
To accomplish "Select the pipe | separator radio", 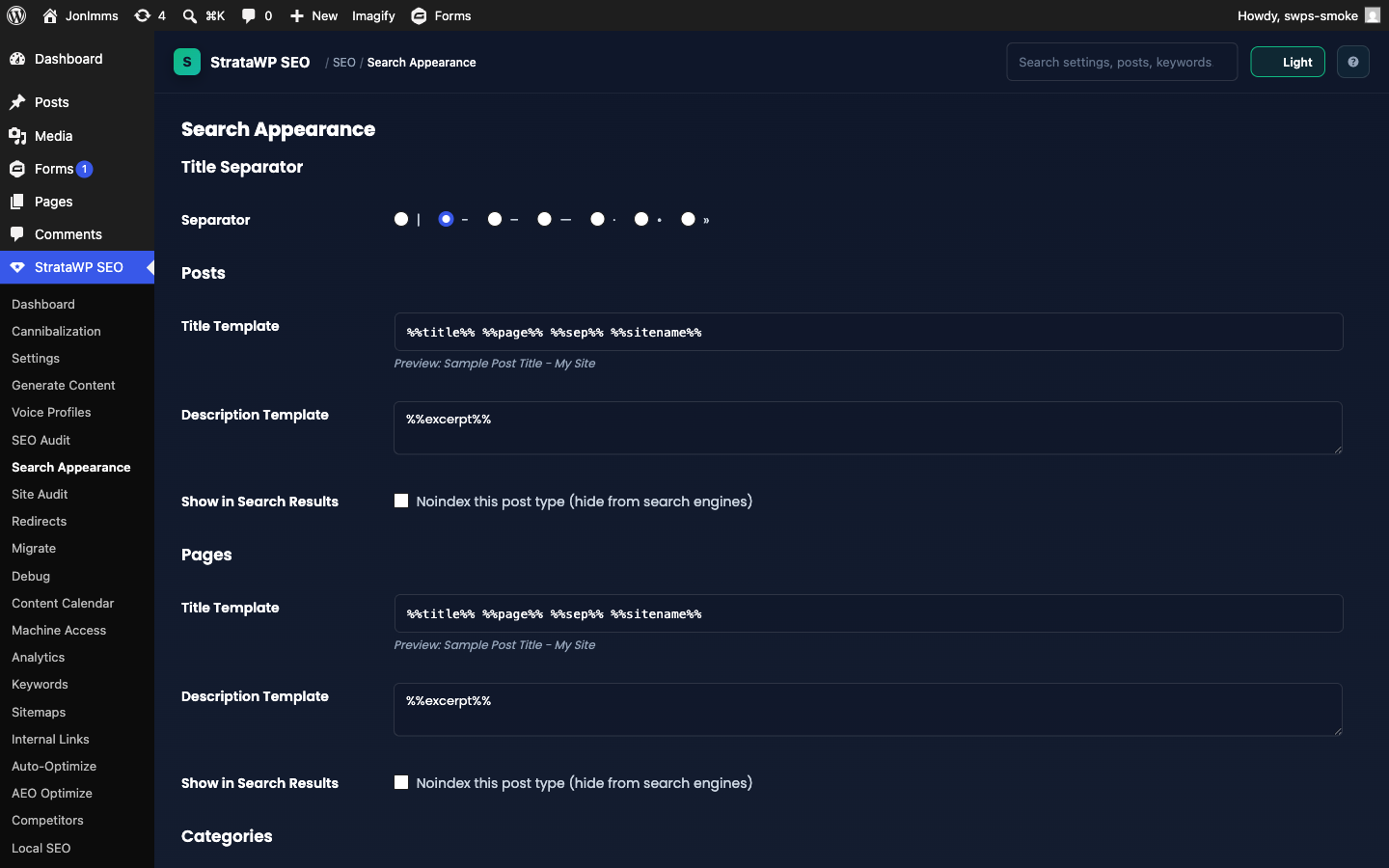I will pyautogui.click(x=401, y=219).
